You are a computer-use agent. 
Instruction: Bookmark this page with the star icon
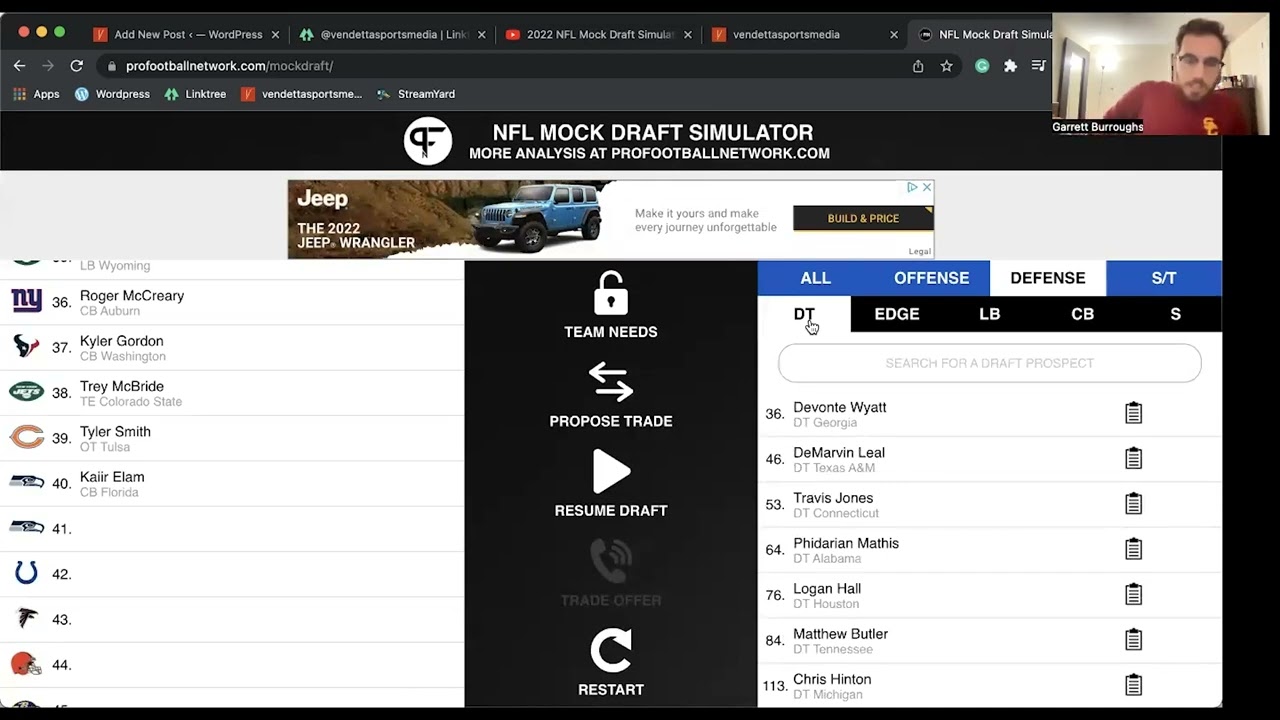[x=946, y=66]
